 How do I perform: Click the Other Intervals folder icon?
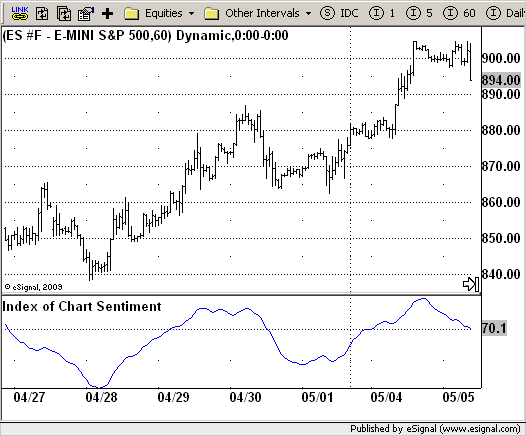[x=212, y=14]
